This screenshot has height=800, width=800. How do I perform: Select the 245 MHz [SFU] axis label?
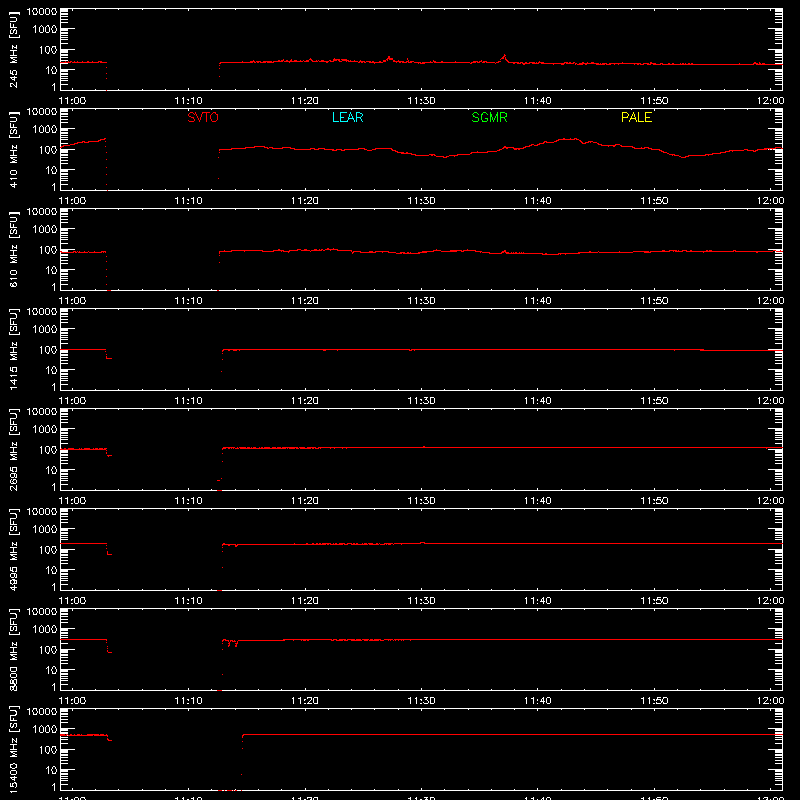coord(13,49)
